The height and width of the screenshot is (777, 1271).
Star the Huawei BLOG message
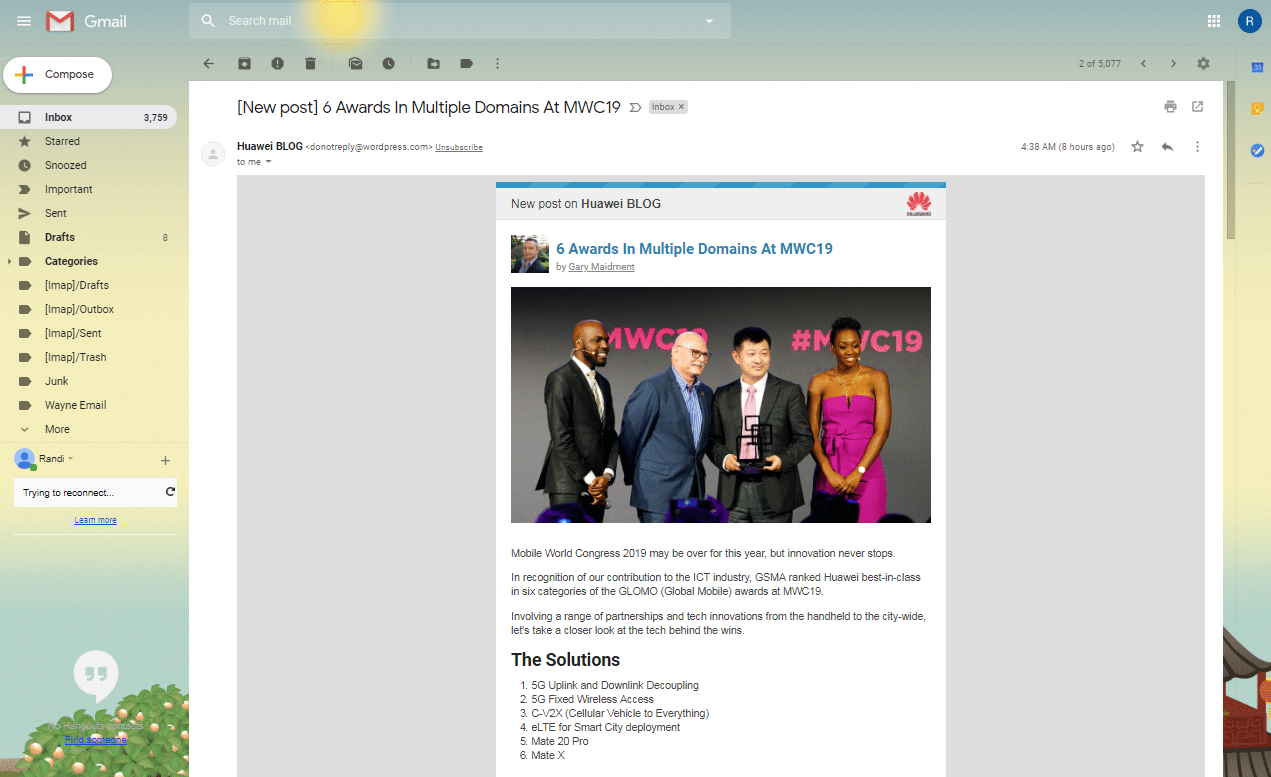(1137, 147)
